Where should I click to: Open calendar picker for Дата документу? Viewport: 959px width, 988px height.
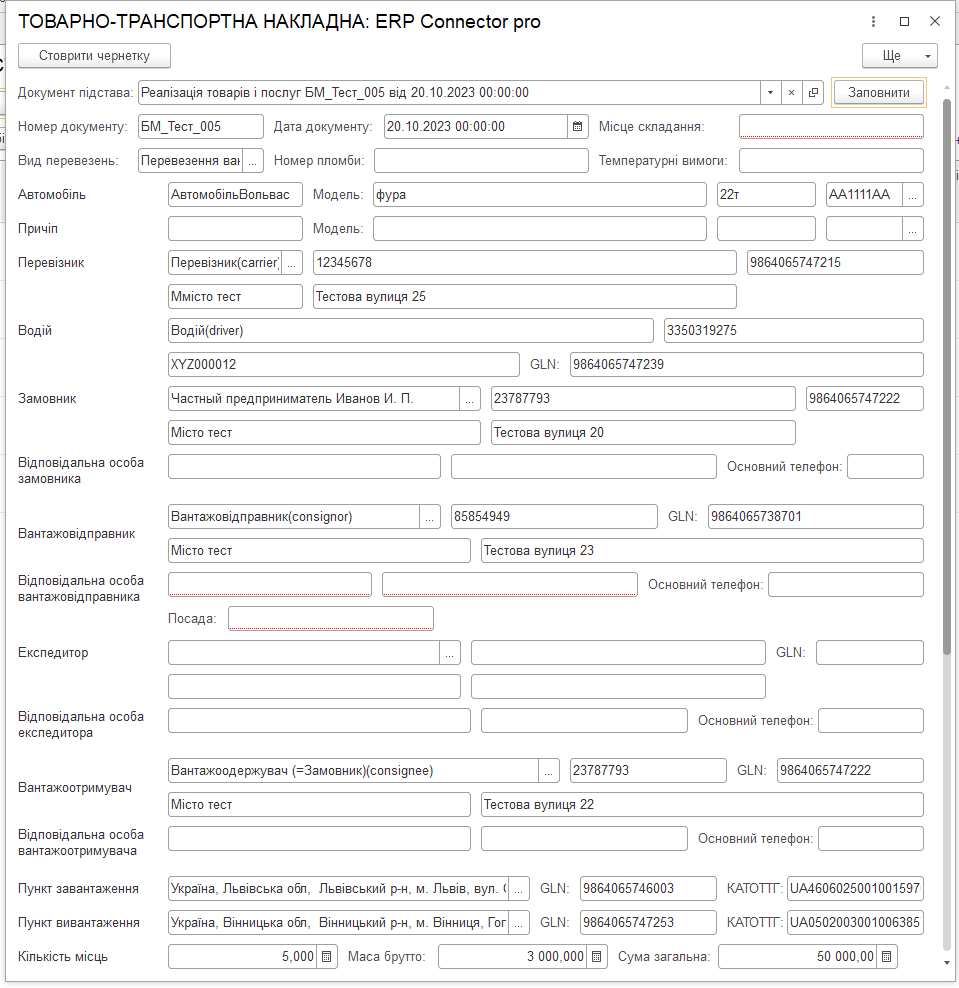click(577, 127)
